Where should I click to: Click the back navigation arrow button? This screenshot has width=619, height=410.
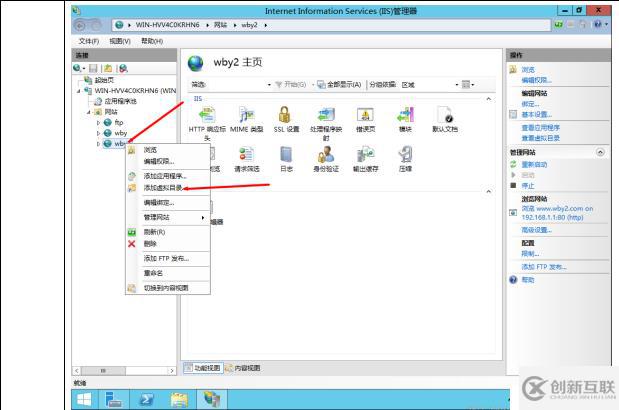coord(80,26)
